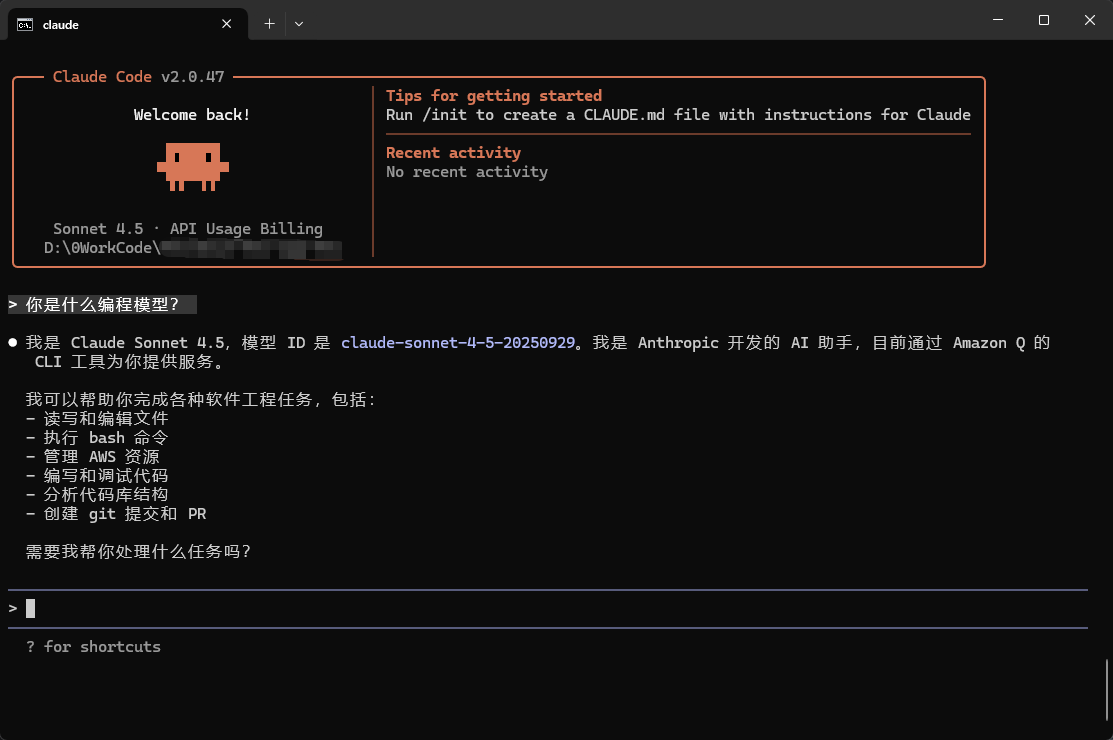Click the claude-sonnet-4-5-20250929 model ID
This screenshot has width=1113, height=740.
click(458, 343)
